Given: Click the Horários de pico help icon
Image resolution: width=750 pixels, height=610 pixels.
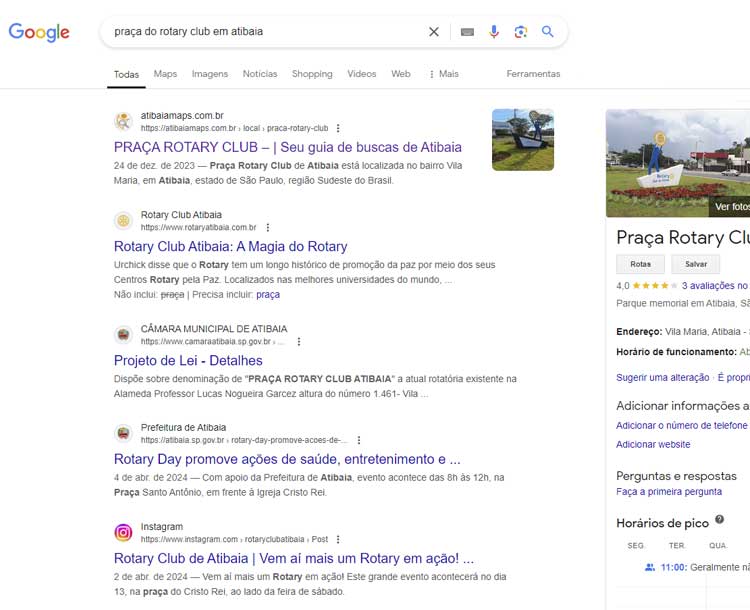Looking at the screenshot, I should click(x=719, y=520).
